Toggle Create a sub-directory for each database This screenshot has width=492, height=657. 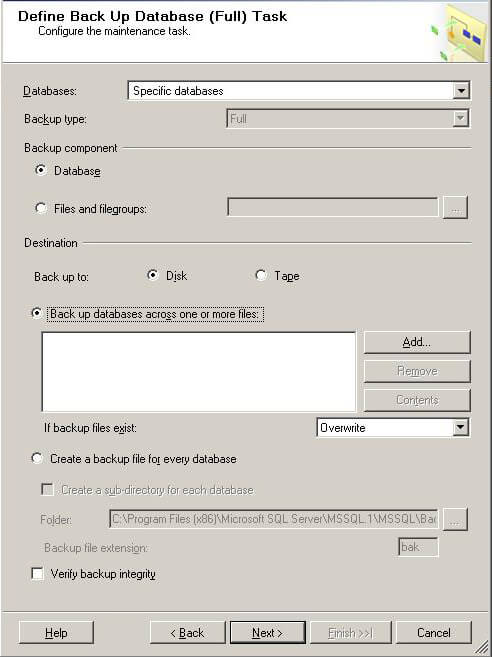[47, 489]
